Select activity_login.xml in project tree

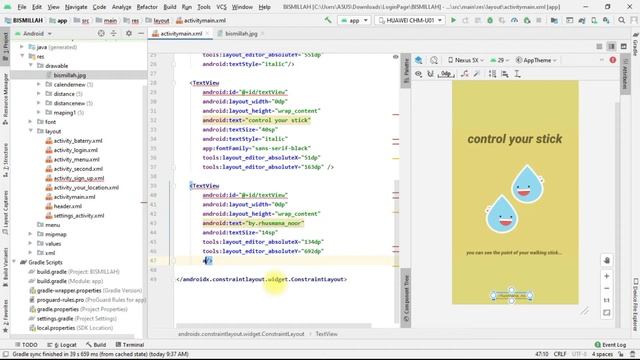(x=76, y=150)
